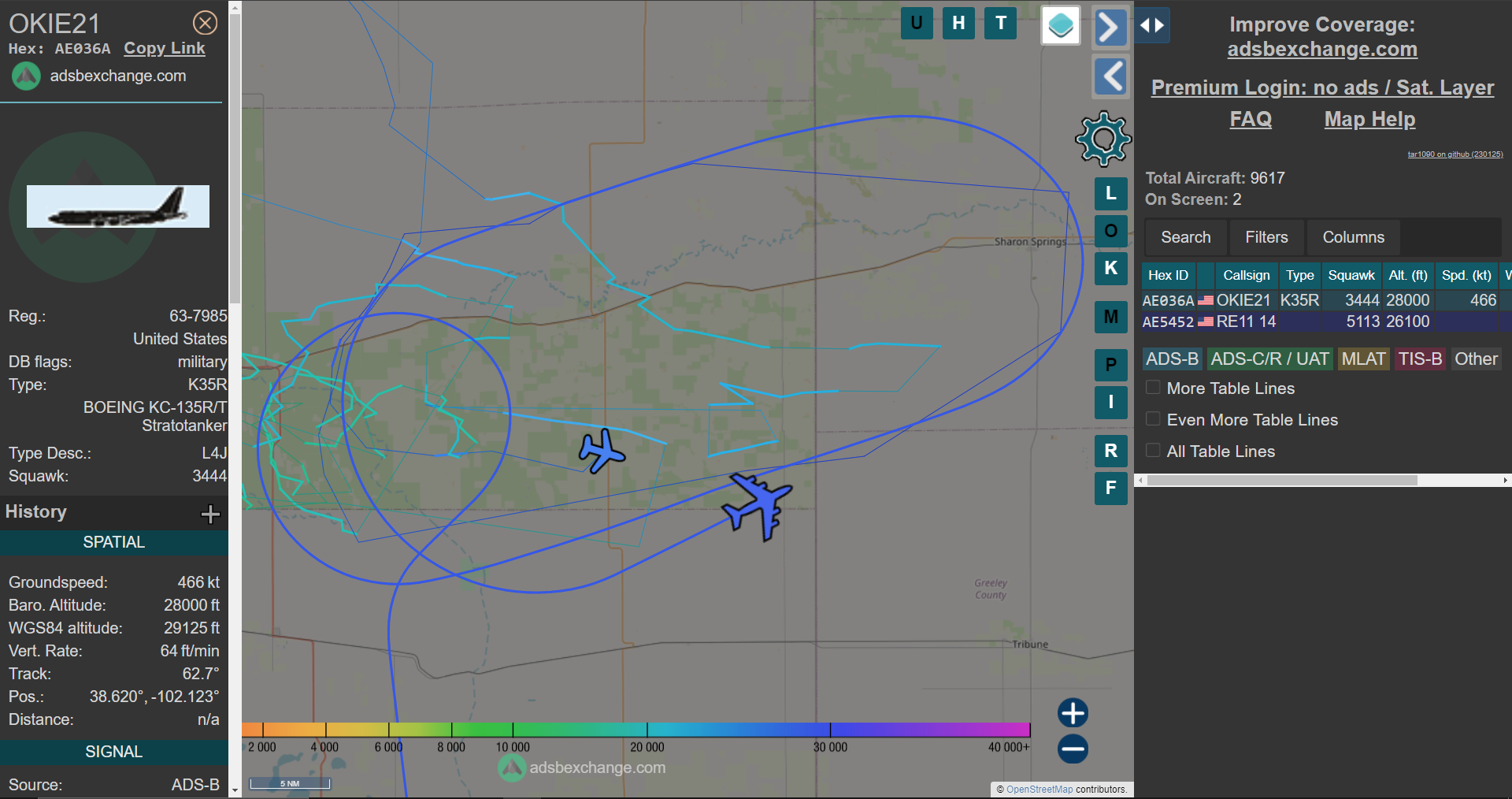The width and height of the screenshot is (1512, 799).
Task: Open the KC-135 aircraft photo thumbnail
Action: click(x=118, y=206)
